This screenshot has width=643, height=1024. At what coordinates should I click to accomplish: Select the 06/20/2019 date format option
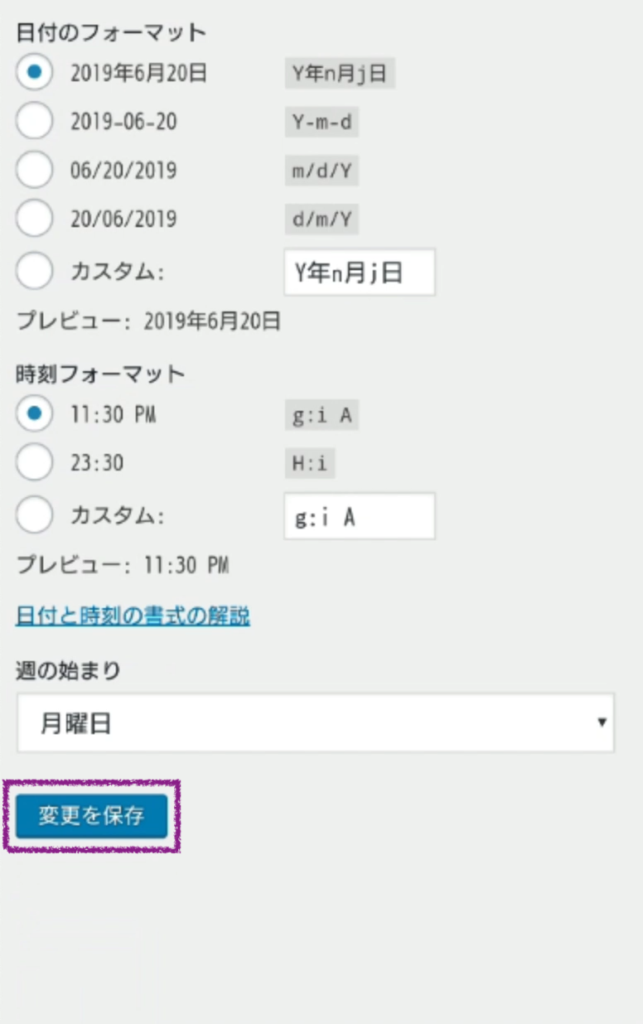point(35,170)
